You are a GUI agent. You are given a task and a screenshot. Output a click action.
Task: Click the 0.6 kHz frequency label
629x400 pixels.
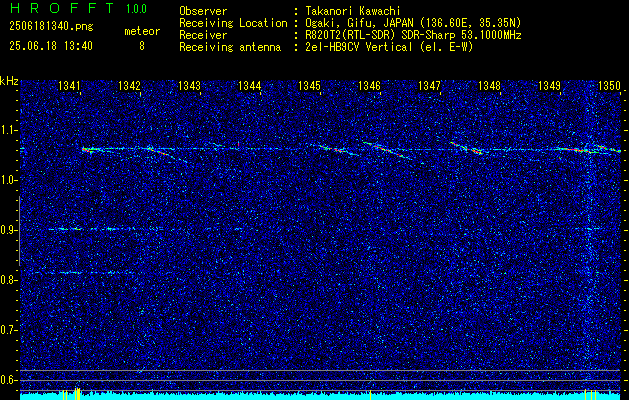(x=7, y=380)
